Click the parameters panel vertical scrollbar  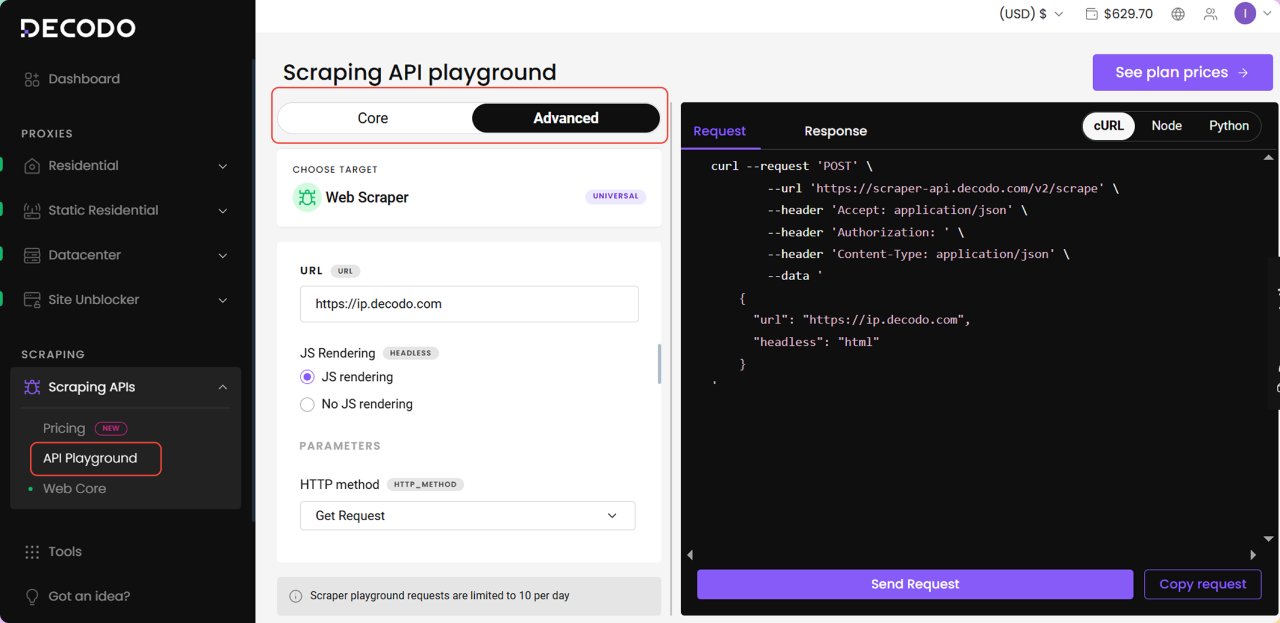(659, 364)
